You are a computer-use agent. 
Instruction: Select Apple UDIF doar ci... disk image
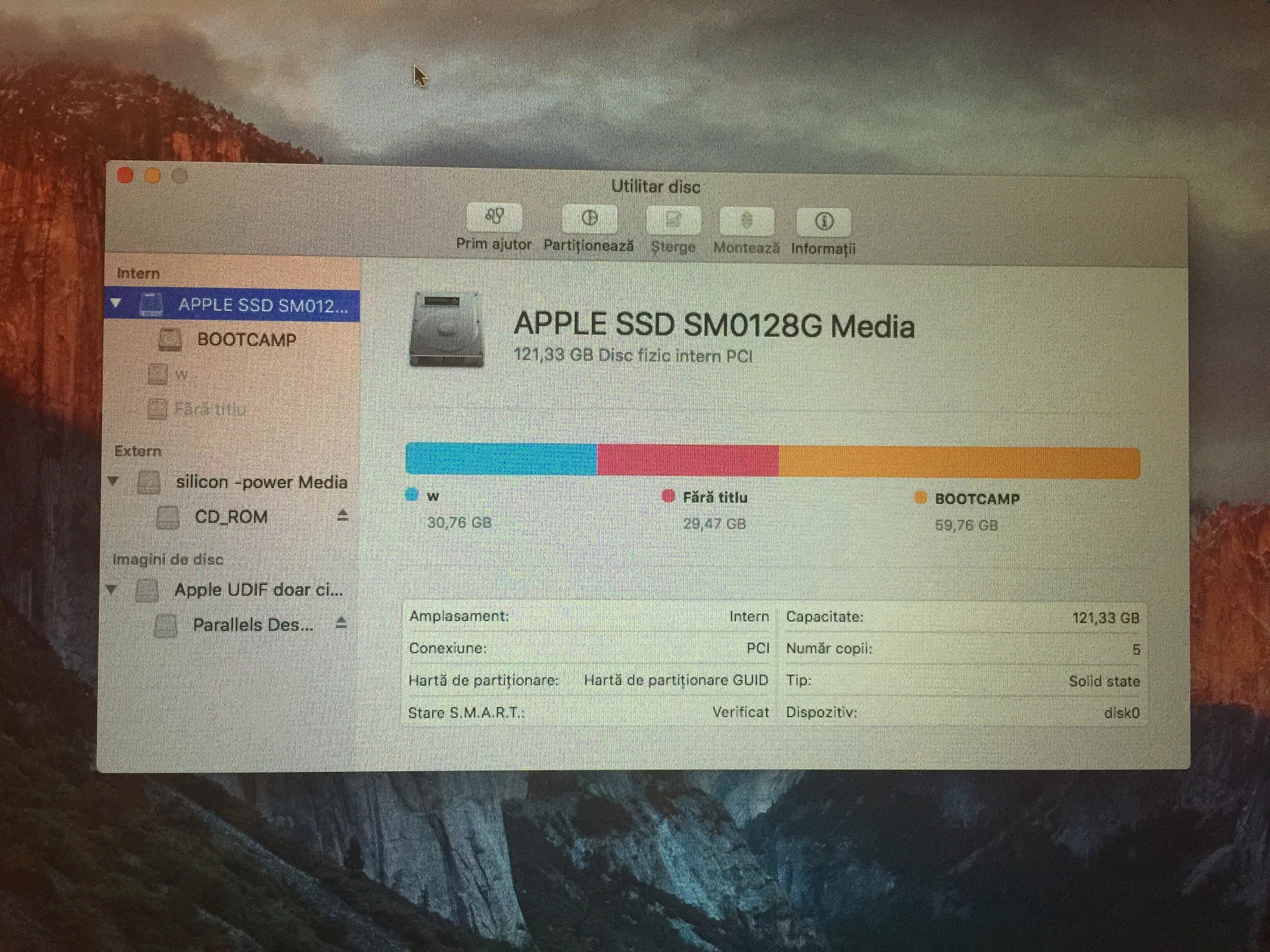tap(258, 590)
